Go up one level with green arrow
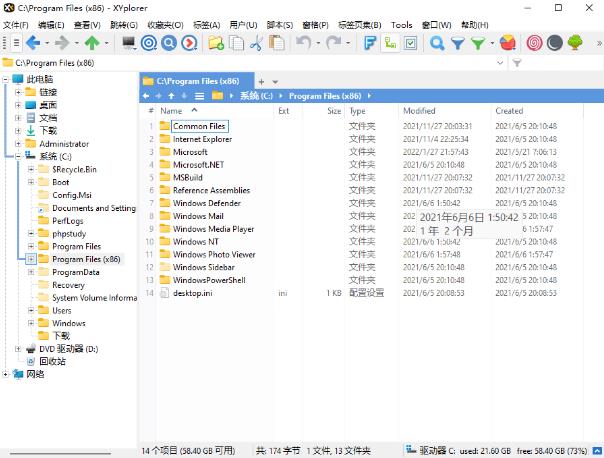Image resolution: width=604 pixels, height=458 pixels. (92, 43)
